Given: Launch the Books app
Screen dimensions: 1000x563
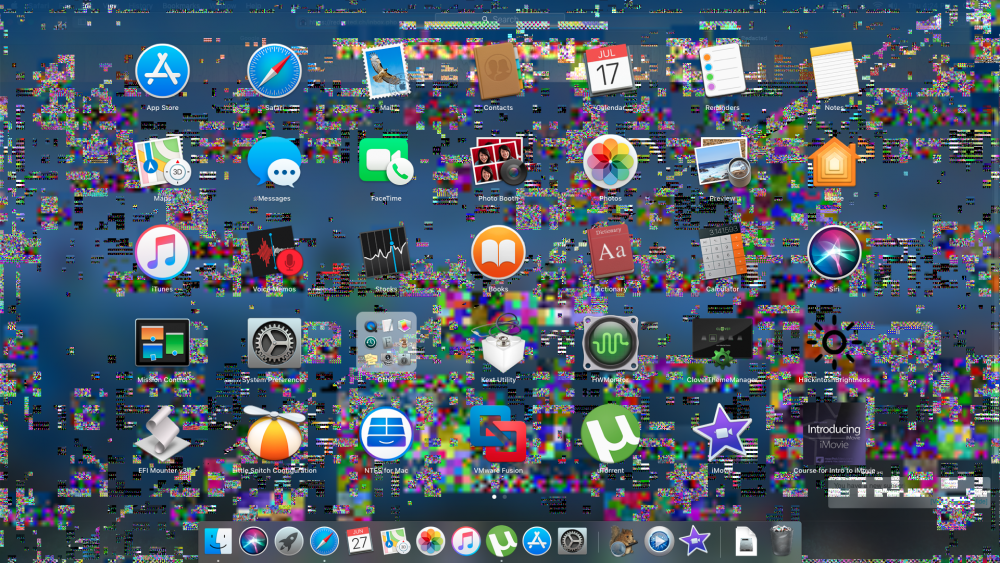Looking at the screenshot, I should pos(497,252).
